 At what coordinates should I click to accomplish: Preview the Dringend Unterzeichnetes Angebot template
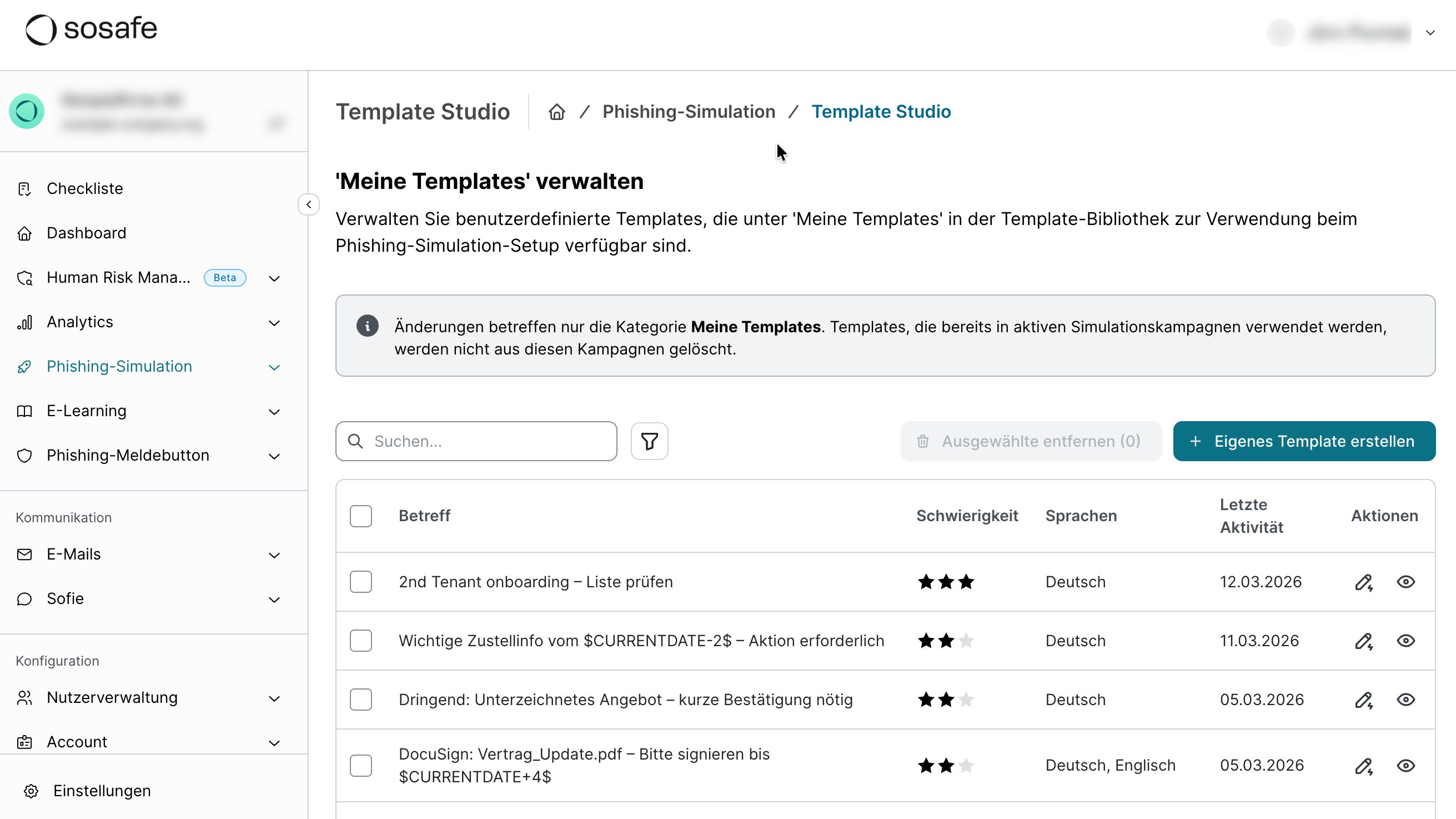pyautogui.click(x=1405, y=700)
